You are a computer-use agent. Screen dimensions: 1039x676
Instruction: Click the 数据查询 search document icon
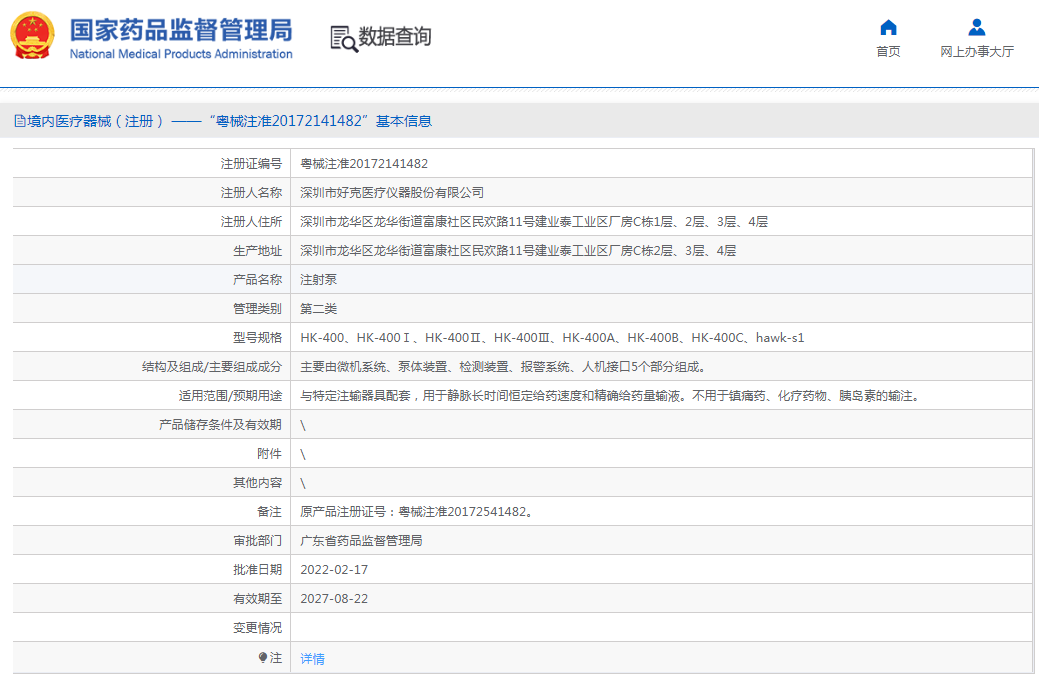click(x=344, y=38)
